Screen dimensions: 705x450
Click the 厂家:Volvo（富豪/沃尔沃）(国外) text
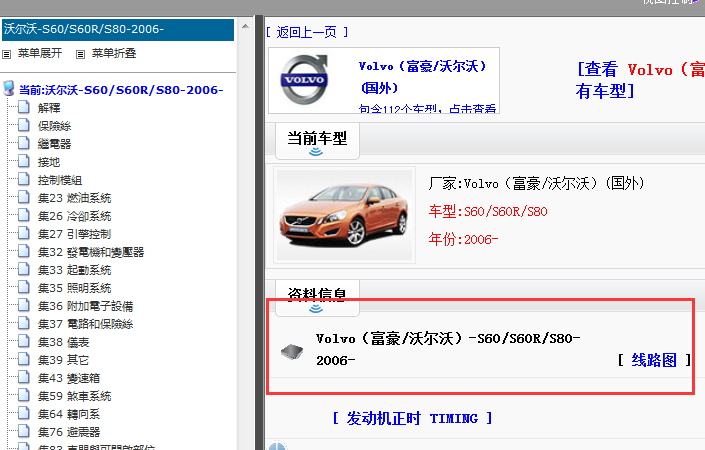tap(536, 183)
